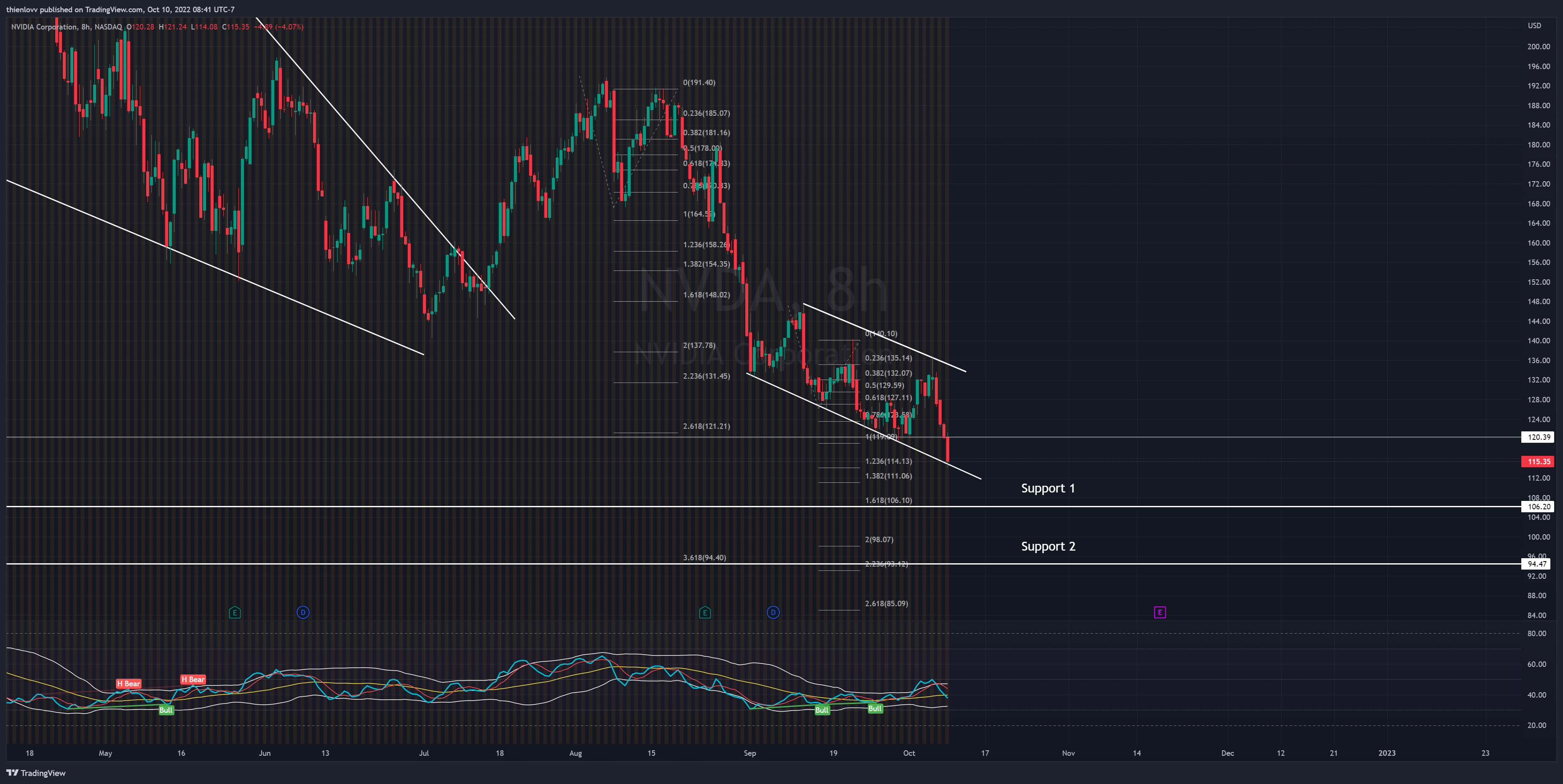1563x784 pixels.
Task: Click the Nov label on time axis
Action: (x=1068, y=753)
